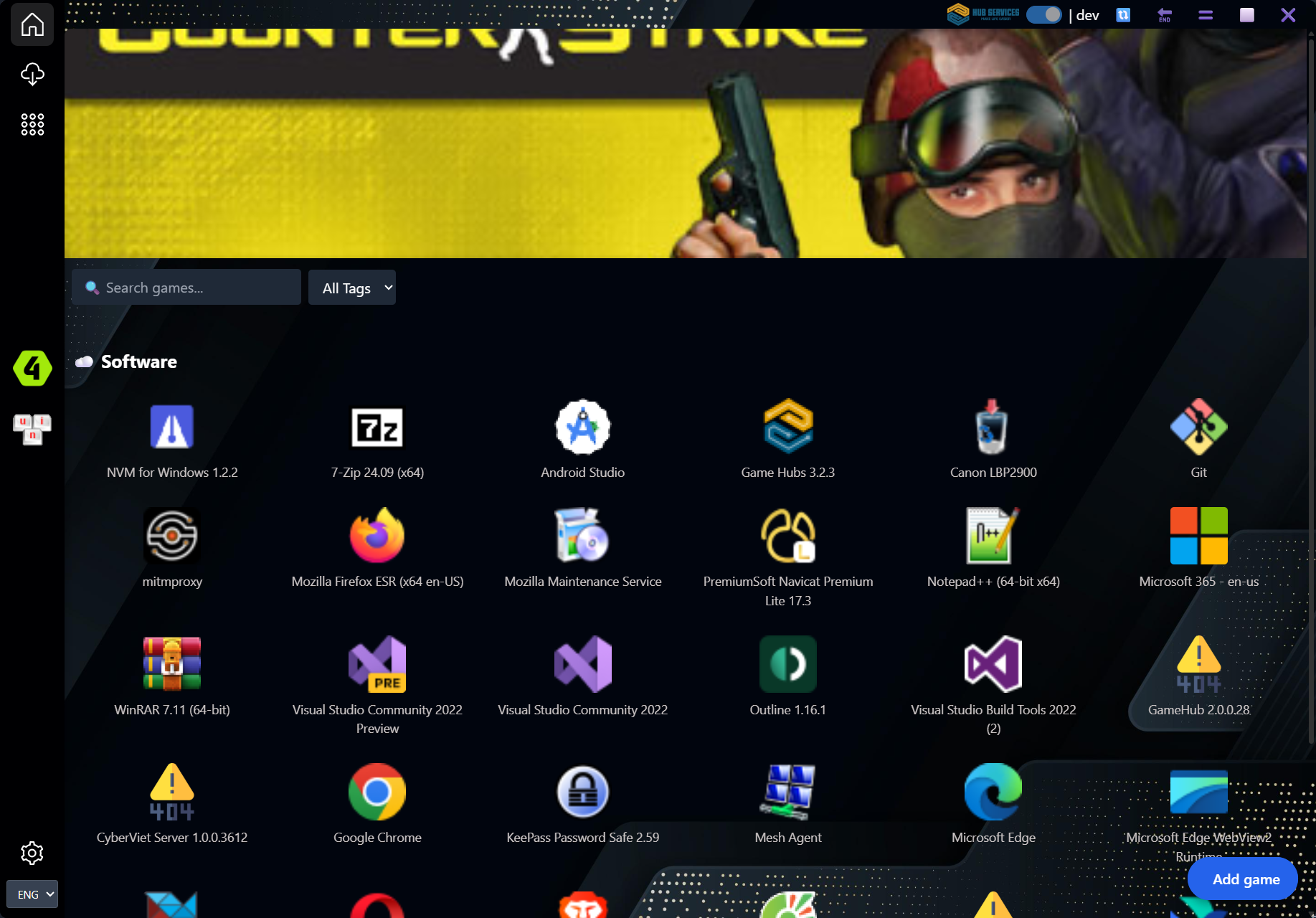Screen dimensions: 1316x918
Task: Open the Home page in the sidebar
Action: point(32,25)
